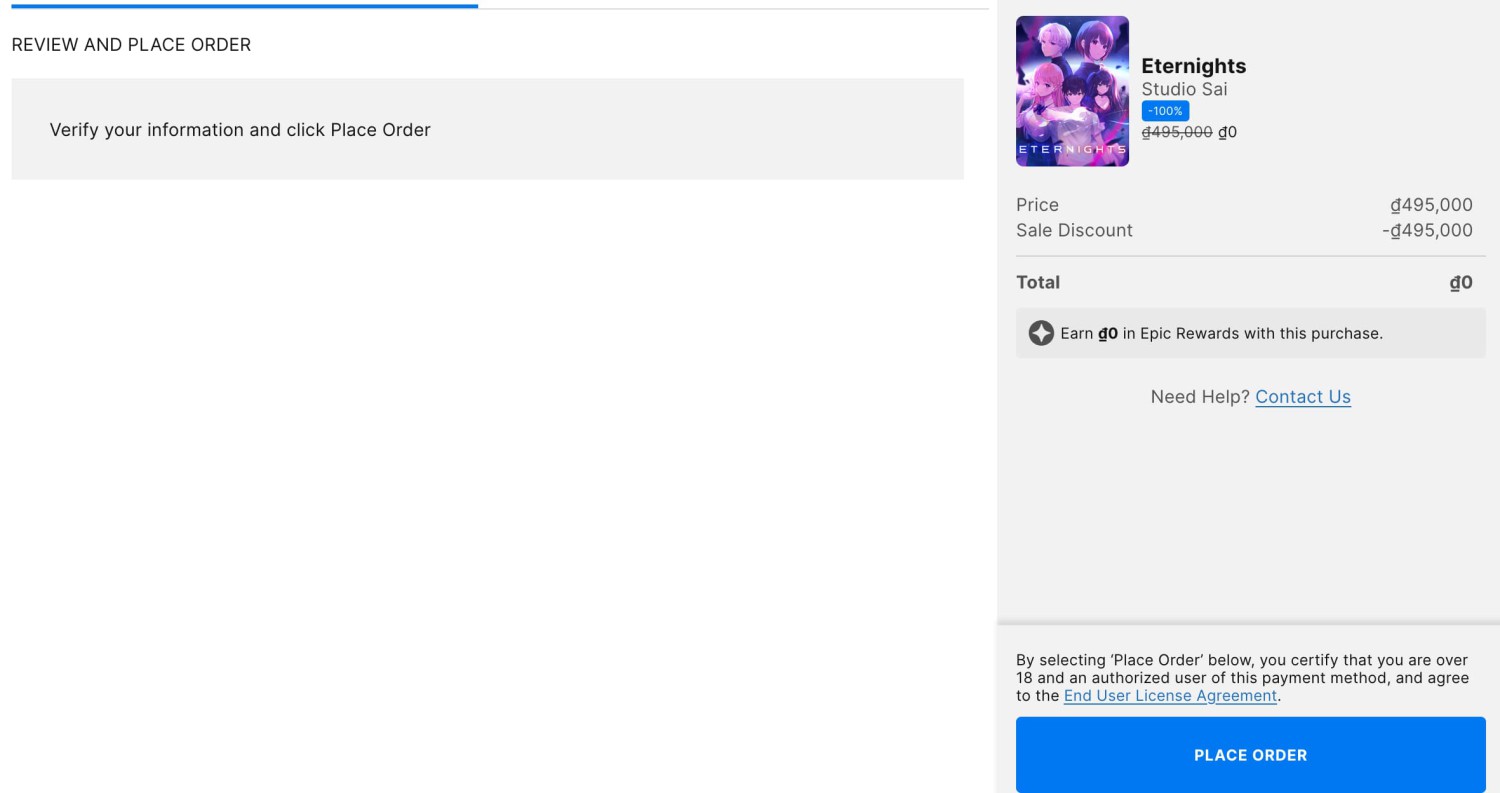The image size is (1500, 793).
Task: Open the End User License Agreement link
Action: pyautogui.click(x=1170, y=696)
